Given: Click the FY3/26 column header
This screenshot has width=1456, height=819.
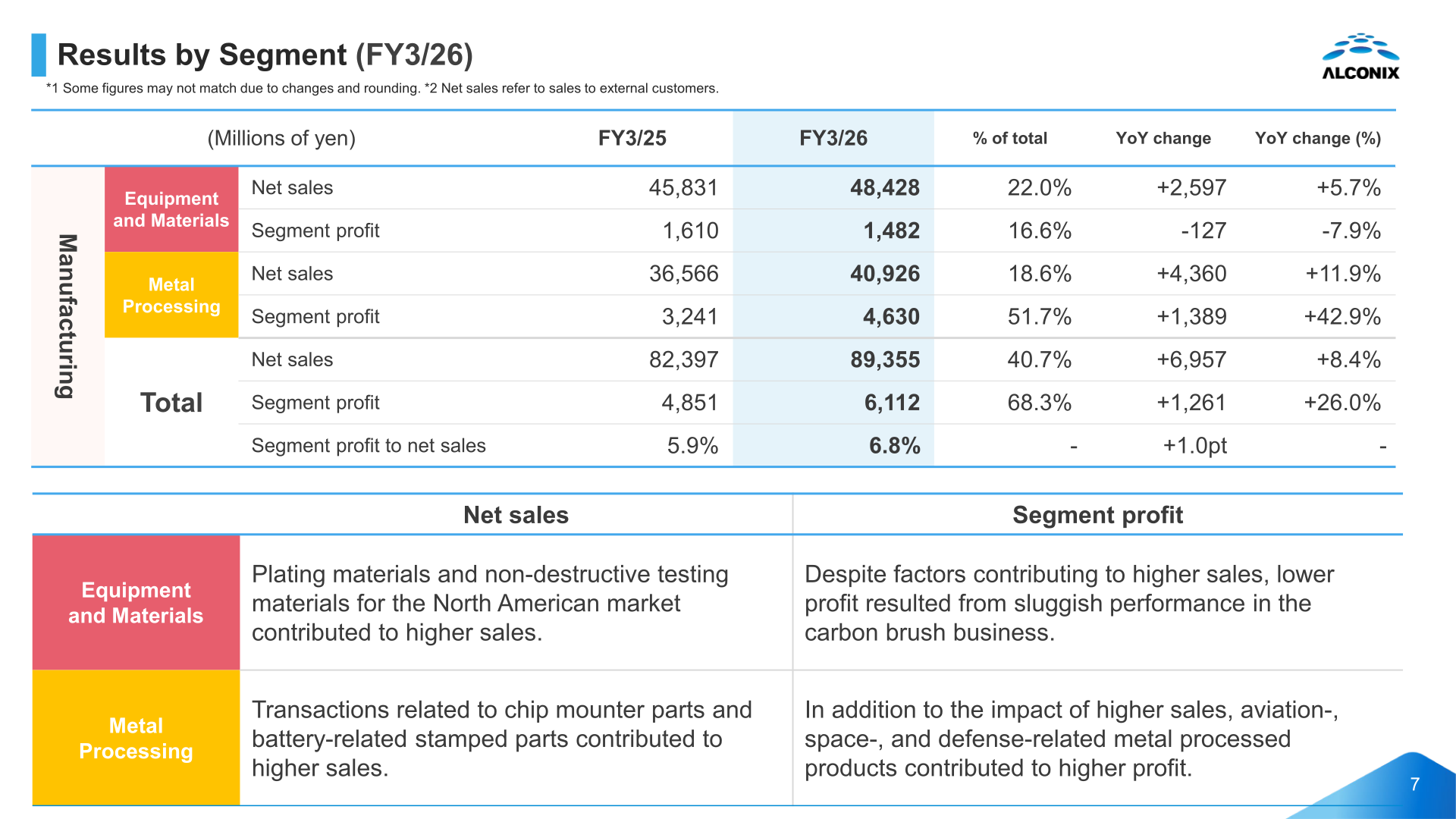Looking at the screenshot, I should 833,138.
